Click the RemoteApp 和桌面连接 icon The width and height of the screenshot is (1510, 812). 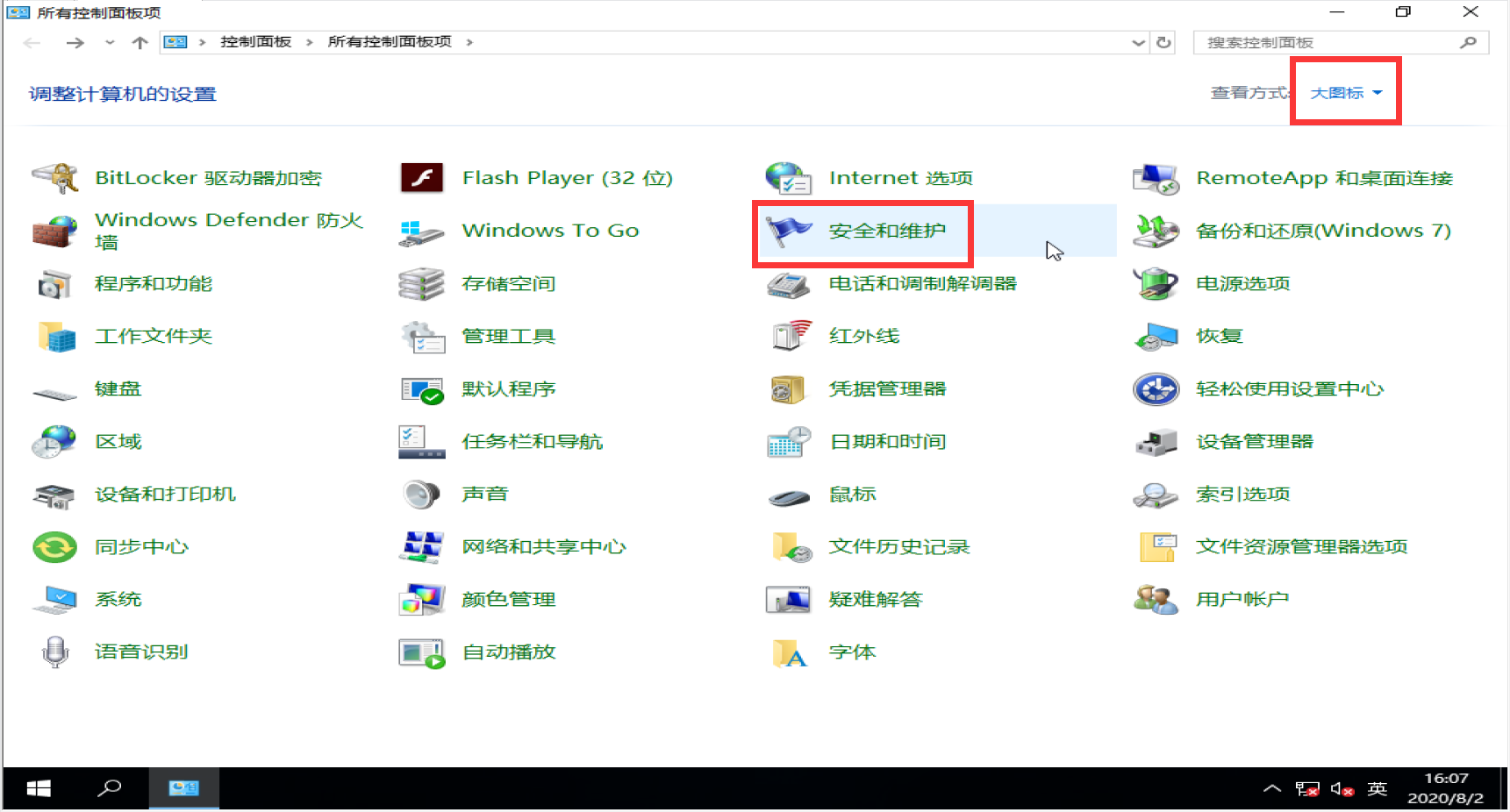(x=1156, y=178)
